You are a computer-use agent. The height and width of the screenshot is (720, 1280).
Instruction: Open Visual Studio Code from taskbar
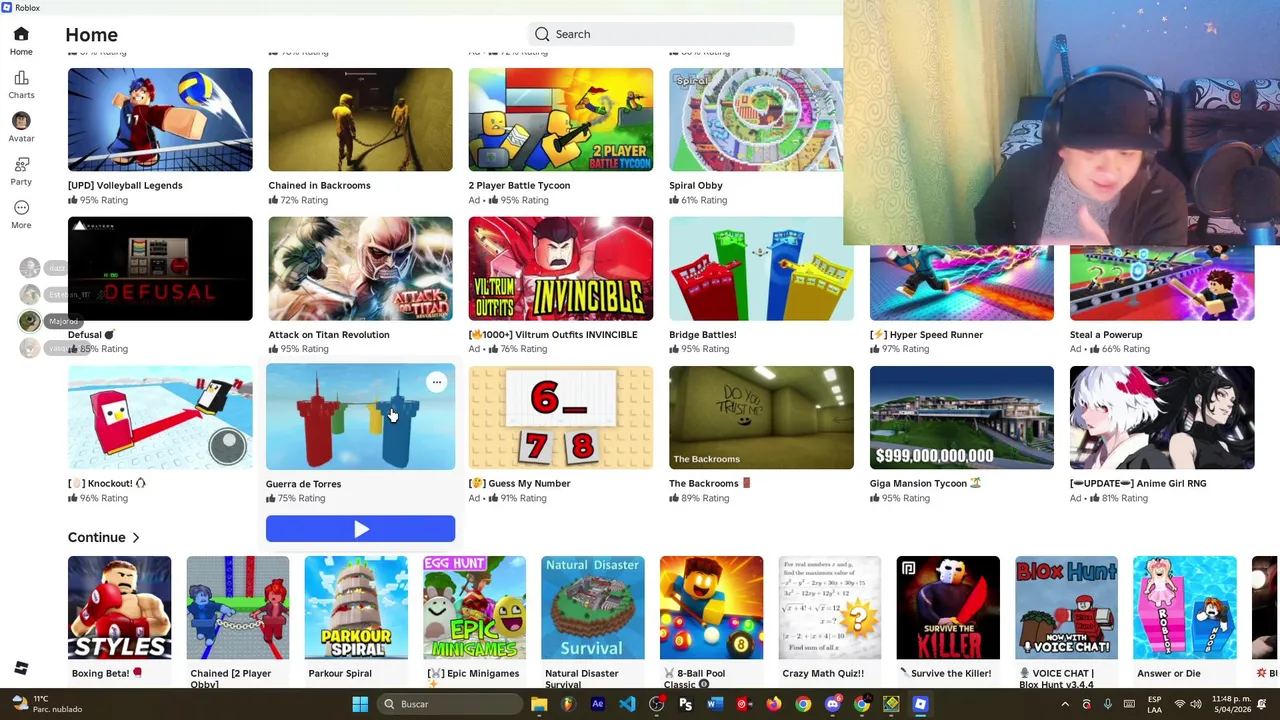pyautogui.click(x=627, y=704)
